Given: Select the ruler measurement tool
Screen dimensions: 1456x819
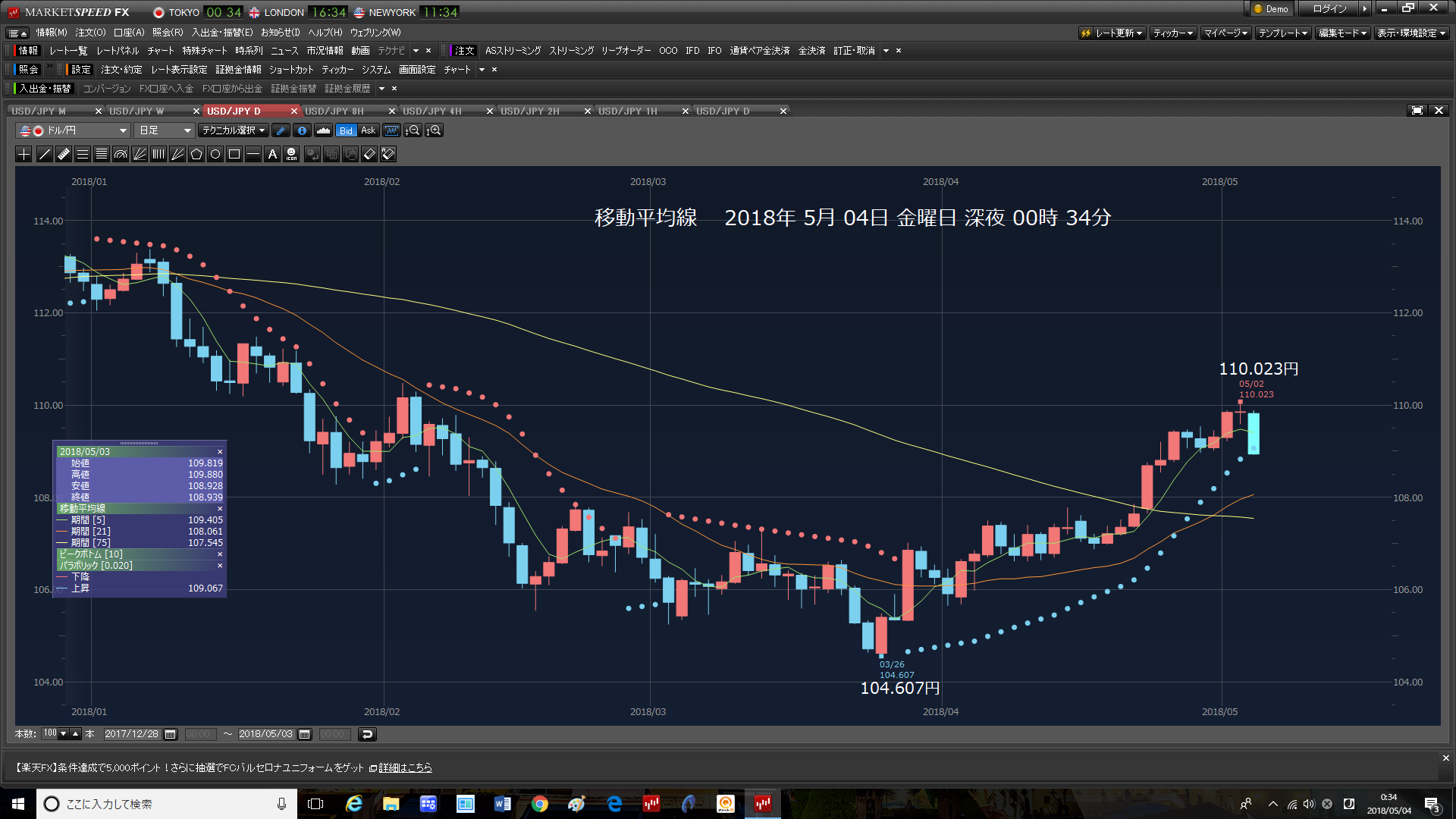Looking at the screenshot, I should (x=64, y=155).
